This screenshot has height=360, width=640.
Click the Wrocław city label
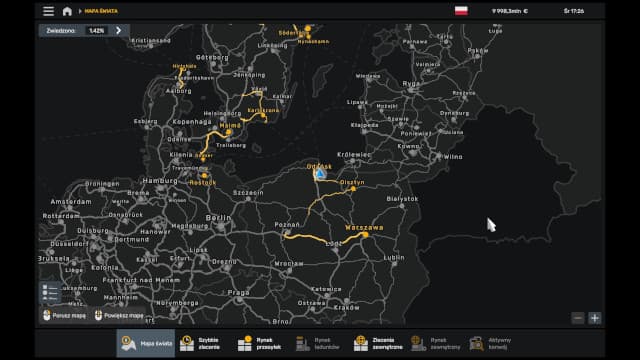click(289, 264)
